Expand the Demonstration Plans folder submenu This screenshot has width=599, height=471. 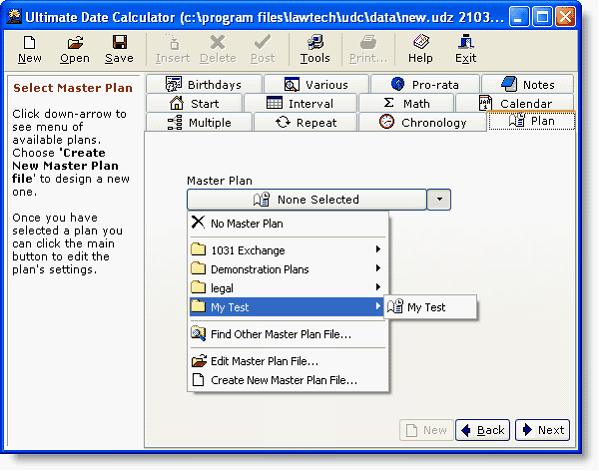coord(289,269)
